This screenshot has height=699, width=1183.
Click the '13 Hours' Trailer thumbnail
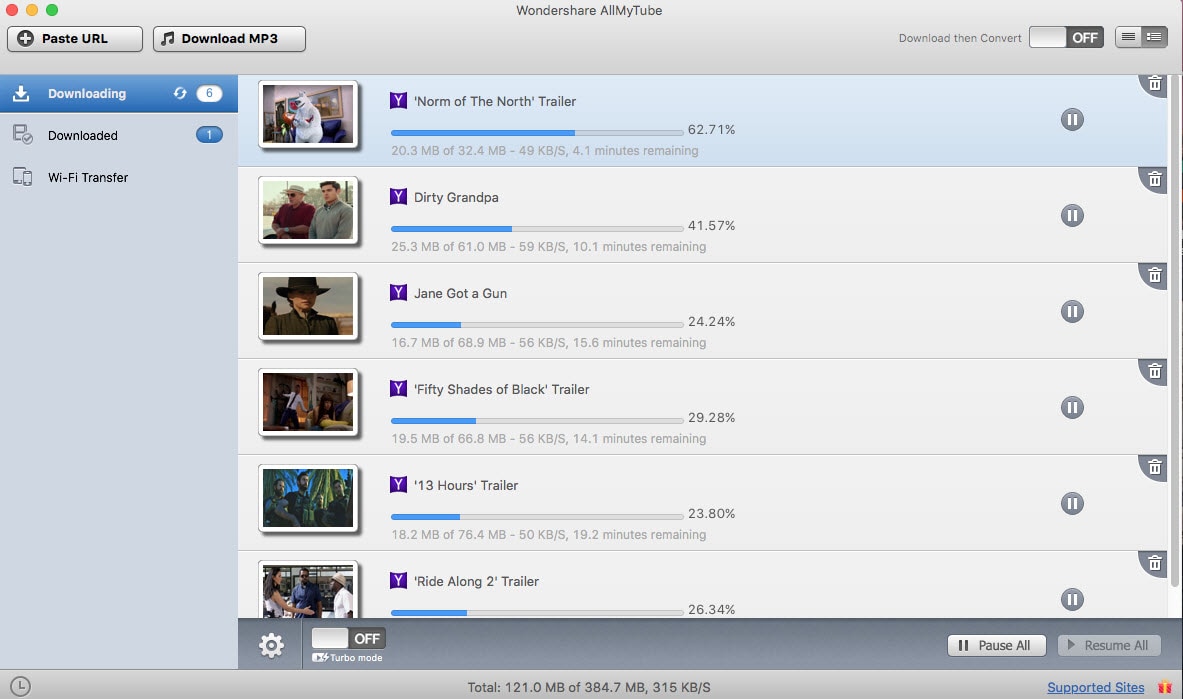coord(308,498)
